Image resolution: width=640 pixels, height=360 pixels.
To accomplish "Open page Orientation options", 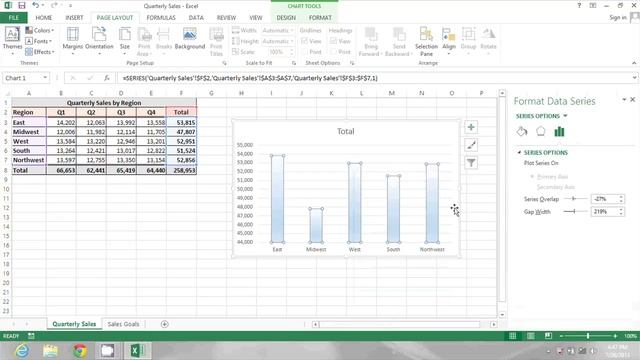I will click(99, 40).
